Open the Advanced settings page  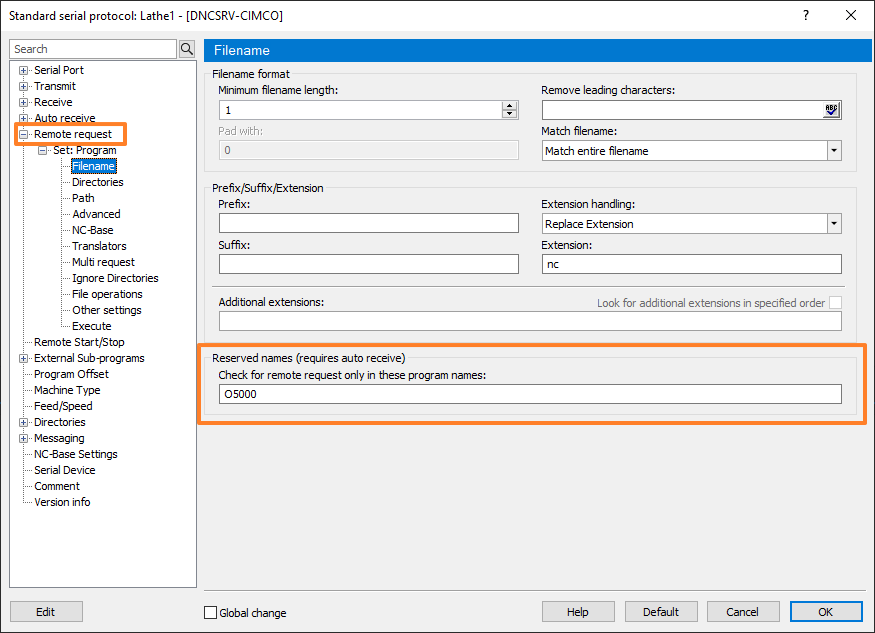[96, 214]
